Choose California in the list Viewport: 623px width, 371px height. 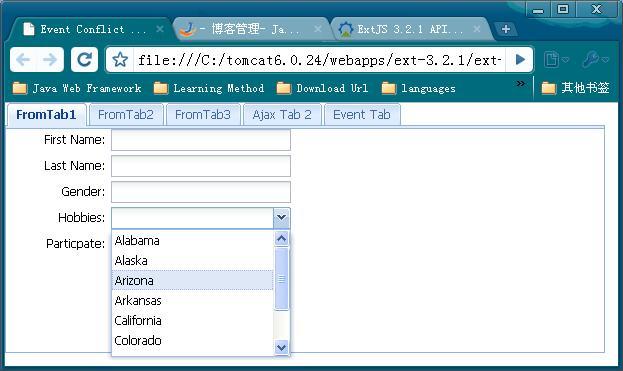tap(193, 321)
